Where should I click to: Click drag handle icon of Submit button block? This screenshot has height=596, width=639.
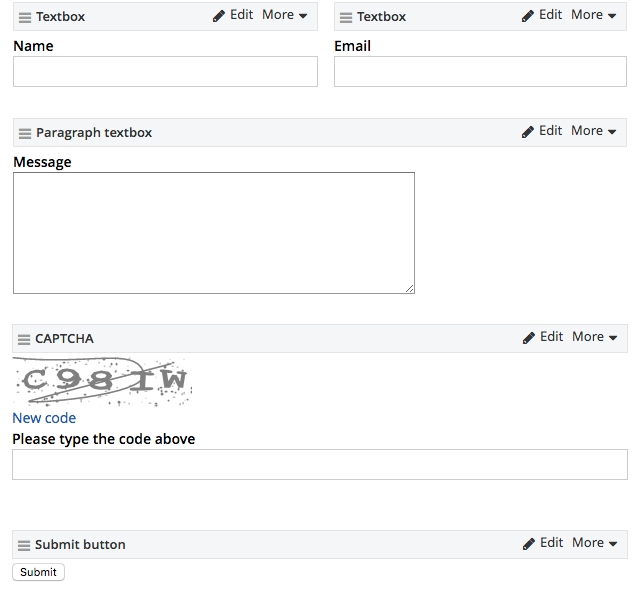pyautogui.click(x=24, y=545)
